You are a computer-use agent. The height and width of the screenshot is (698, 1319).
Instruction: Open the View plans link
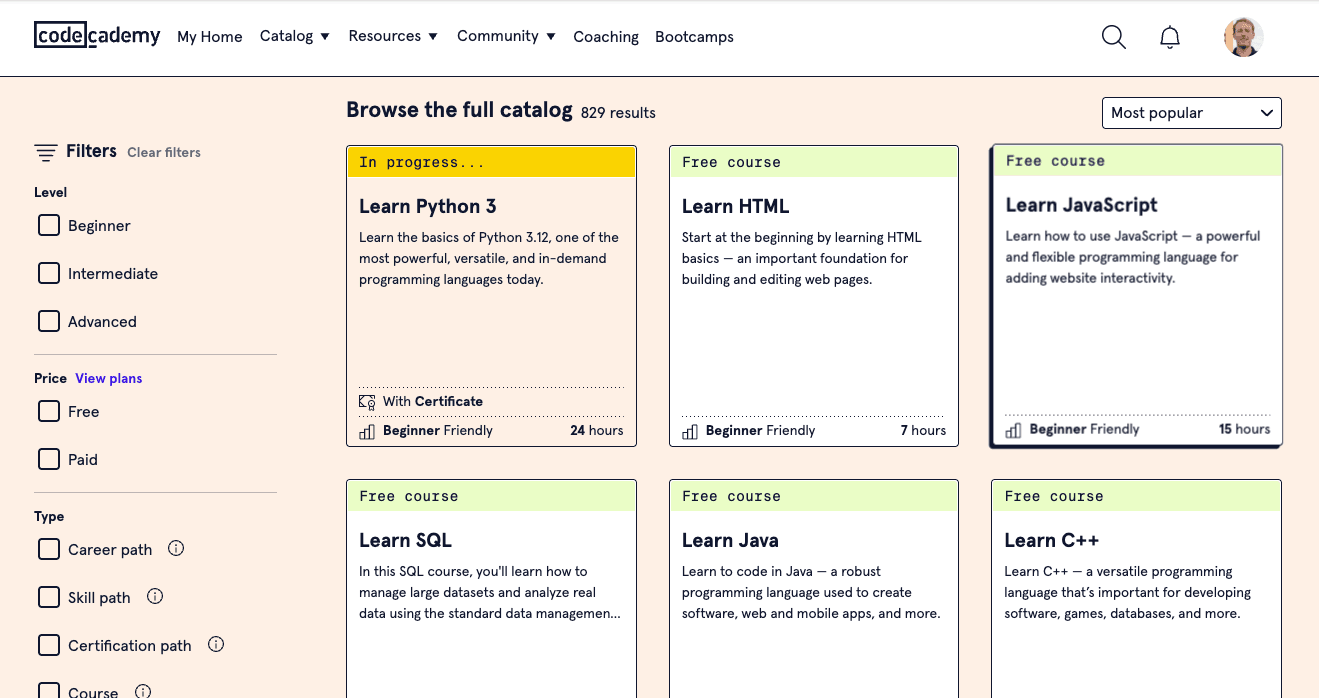109,378
